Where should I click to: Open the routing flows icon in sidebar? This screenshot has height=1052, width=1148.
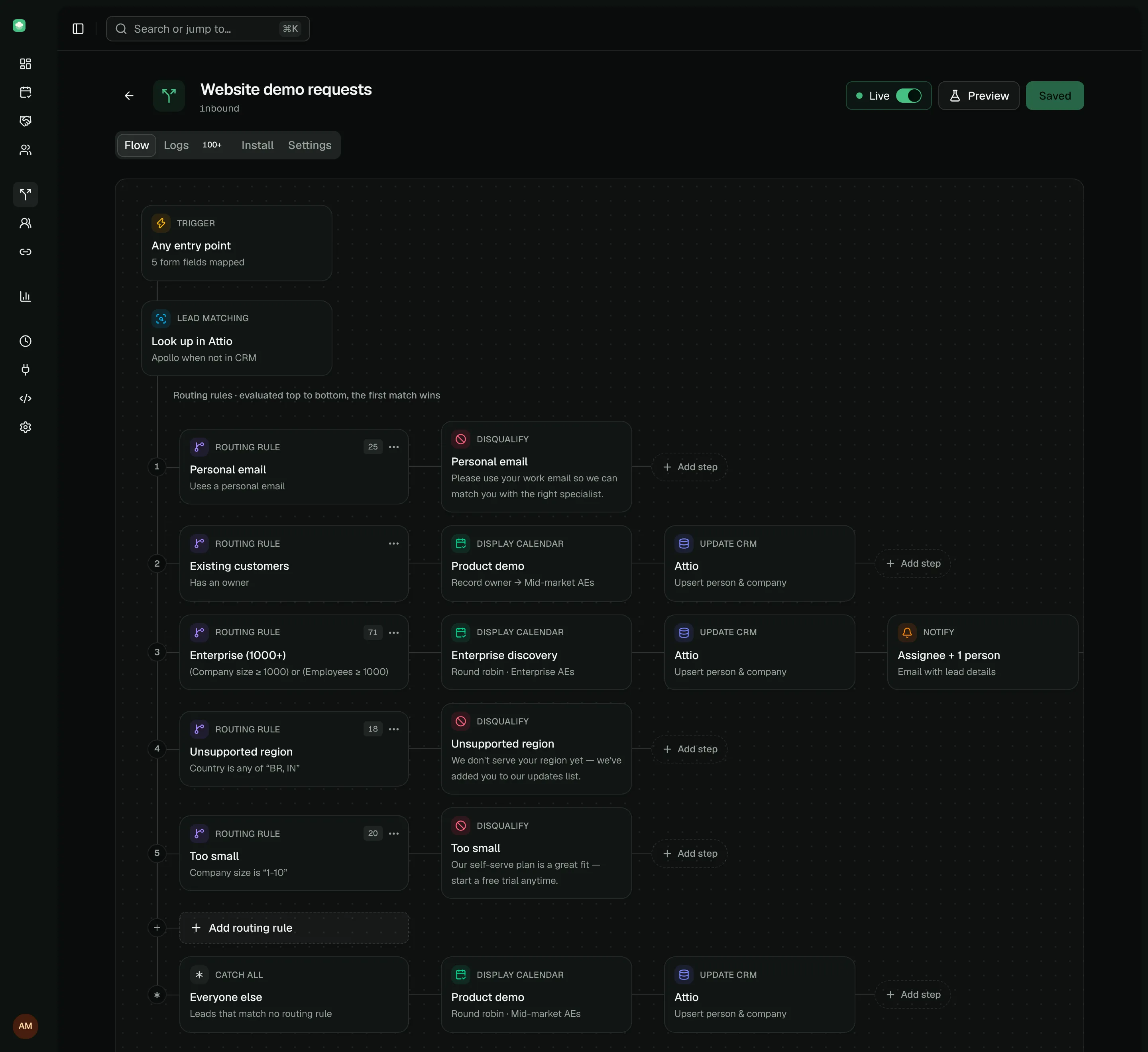pos(26,194)
